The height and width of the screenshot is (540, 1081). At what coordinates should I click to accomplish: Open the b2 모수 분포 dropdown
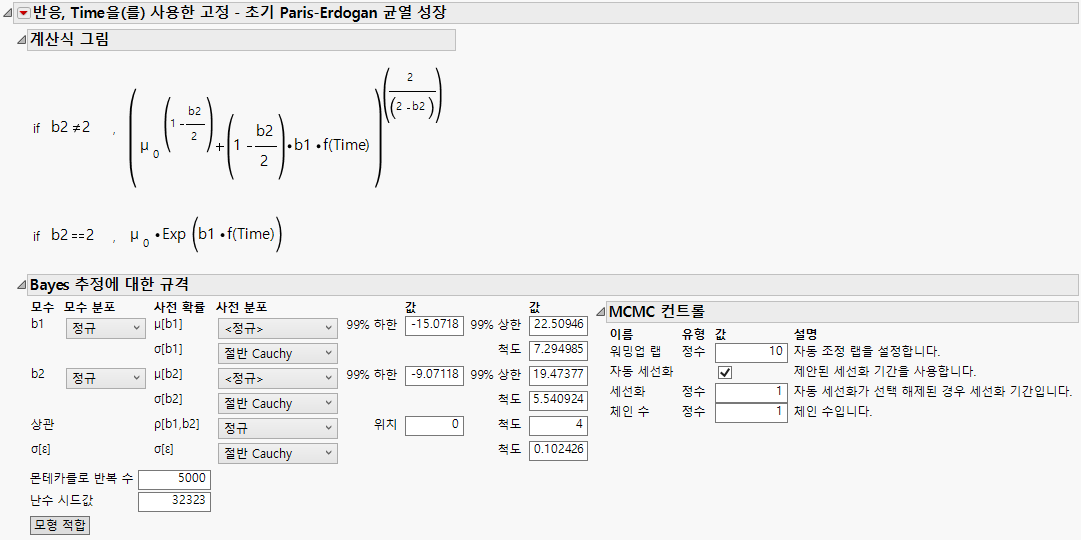tap(105, 379)
